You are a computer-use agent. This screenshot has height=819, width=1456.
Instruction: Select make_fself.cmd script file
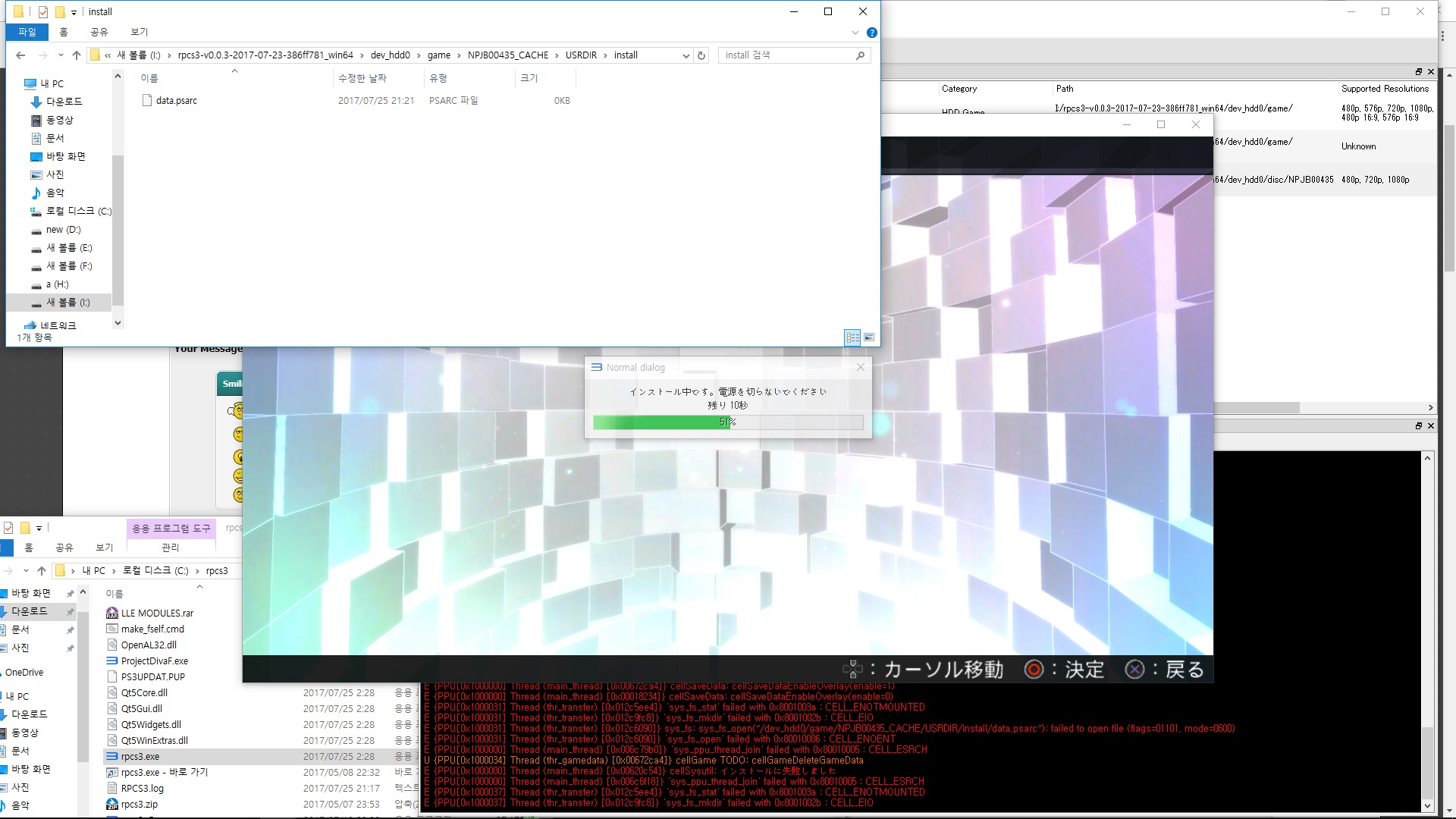pos(152,629)
